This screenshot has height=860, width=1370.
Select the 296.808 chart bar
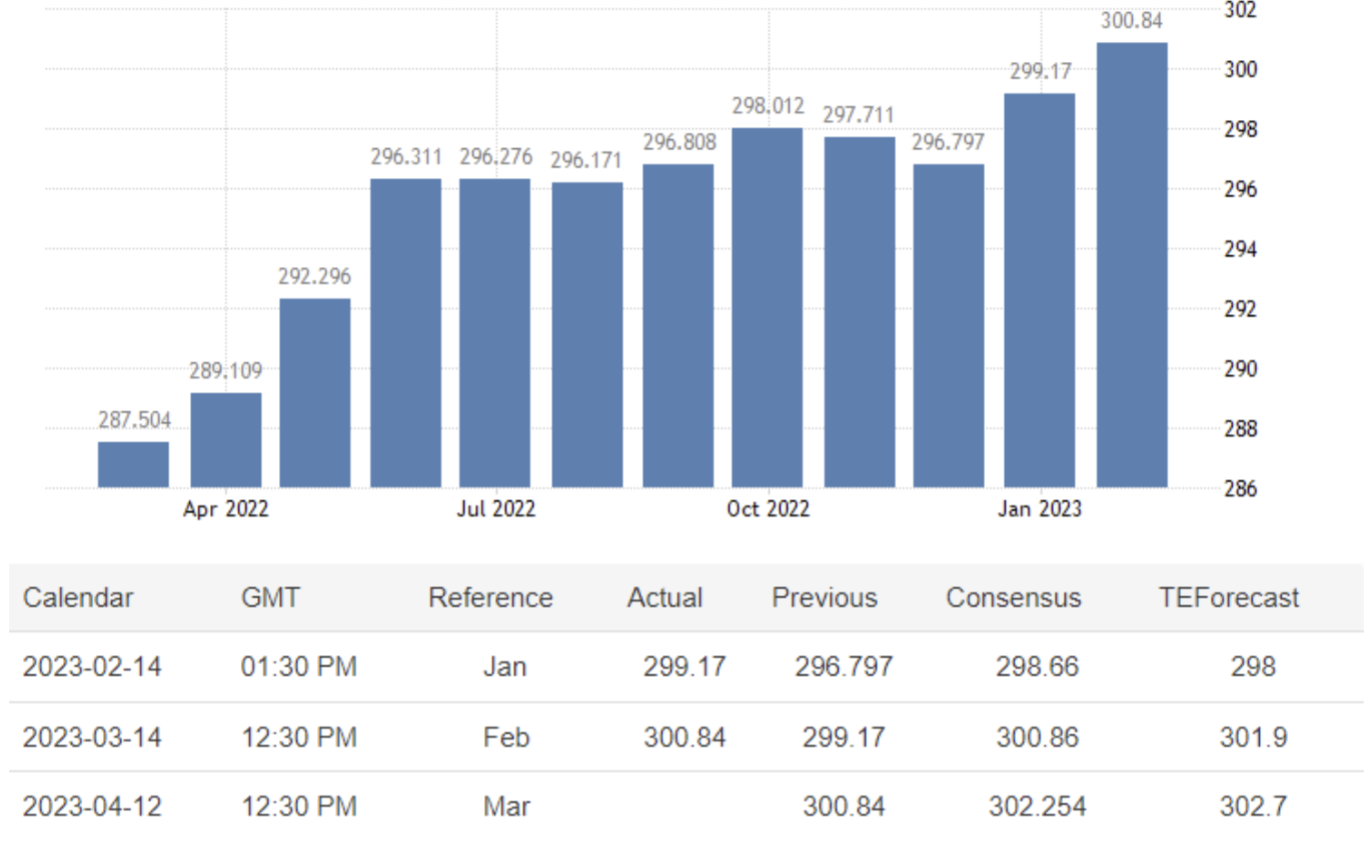tap(678, 326)
